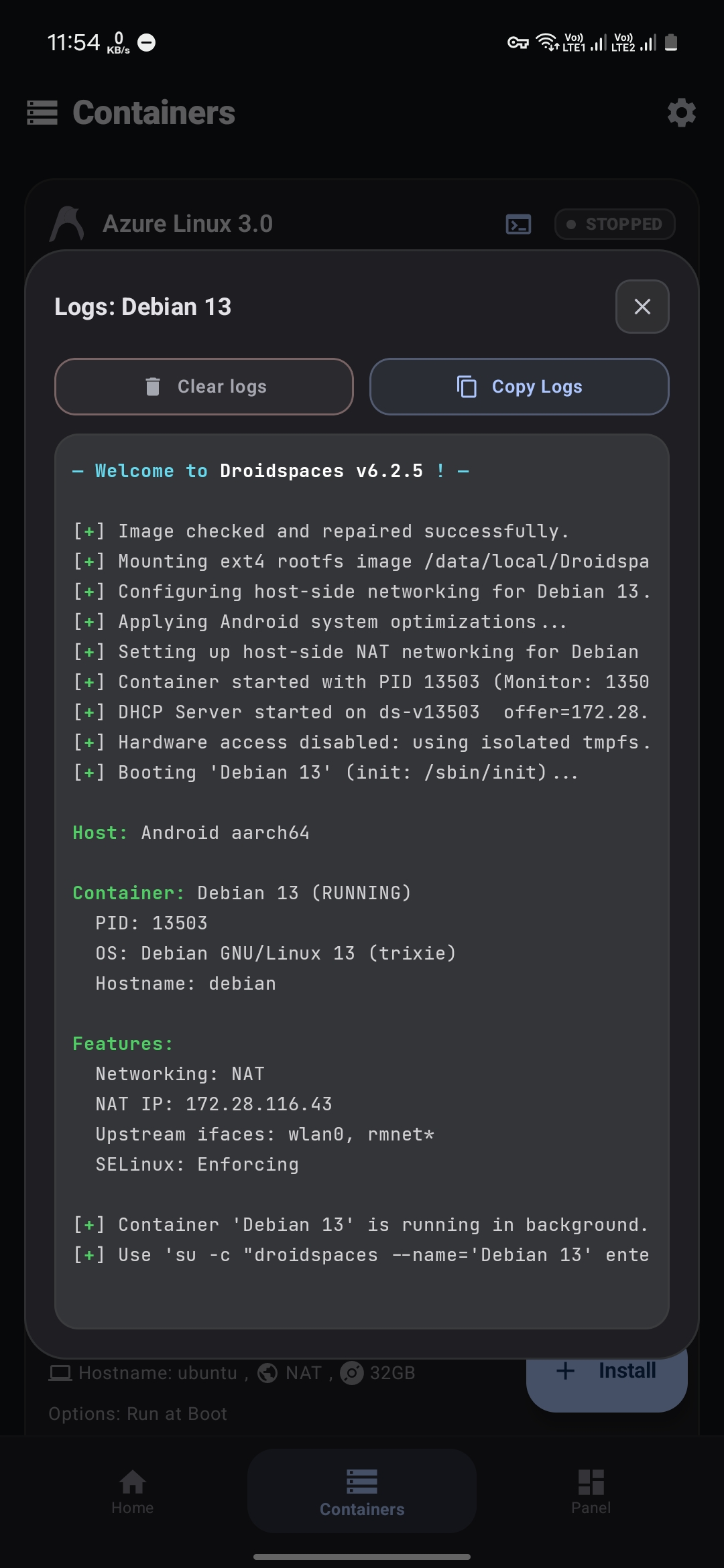Click the 'Features:' heading in logs

(123, 1044)
